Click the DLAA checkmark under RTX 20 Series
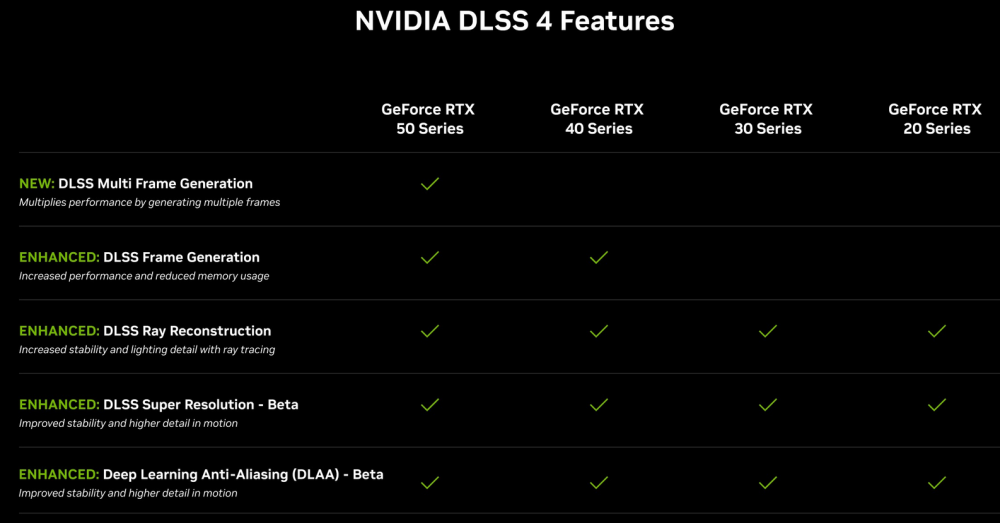 (937, 482)
